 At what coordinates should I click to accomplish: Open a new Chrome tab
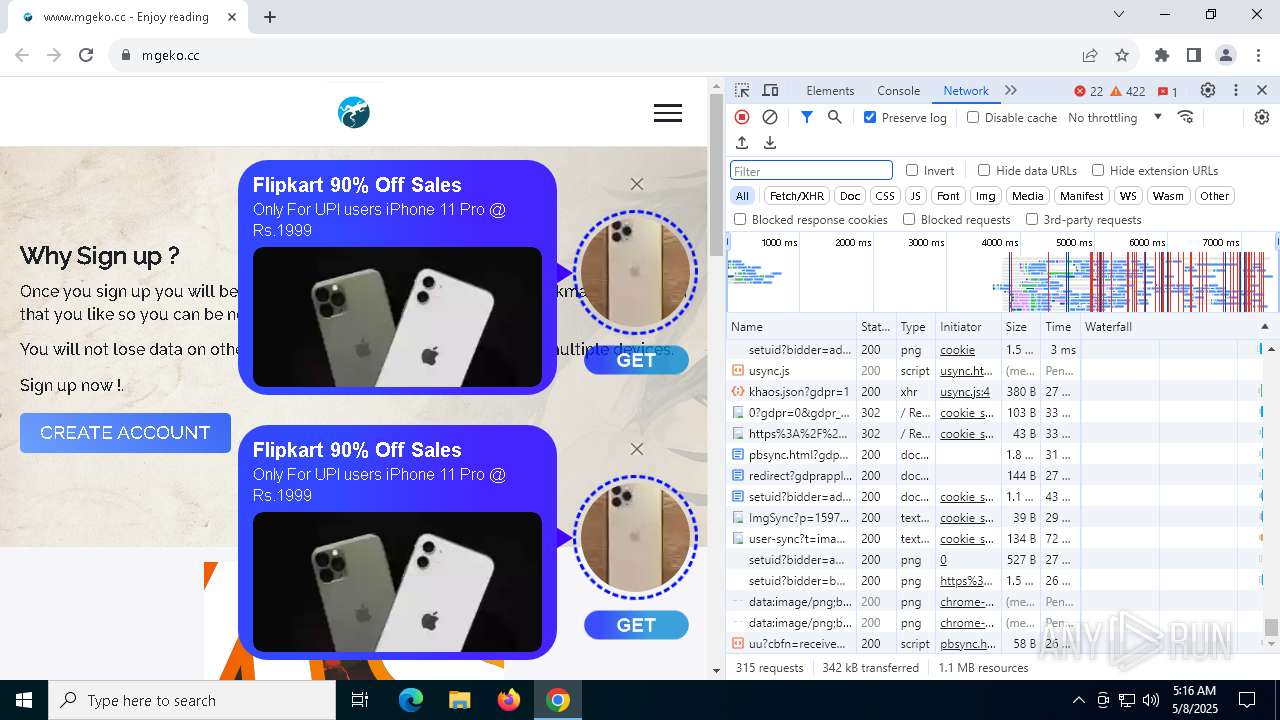[270, 17]
